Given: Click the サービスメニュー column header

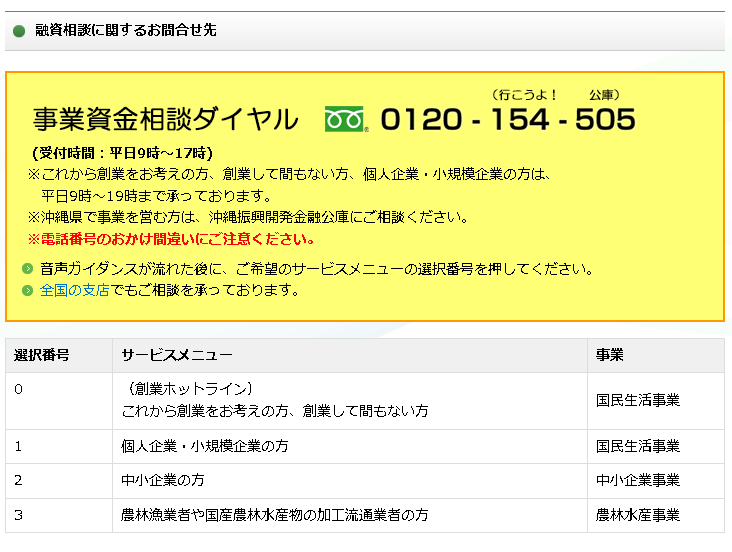Looking at the screenshot, I should [177, 356].
